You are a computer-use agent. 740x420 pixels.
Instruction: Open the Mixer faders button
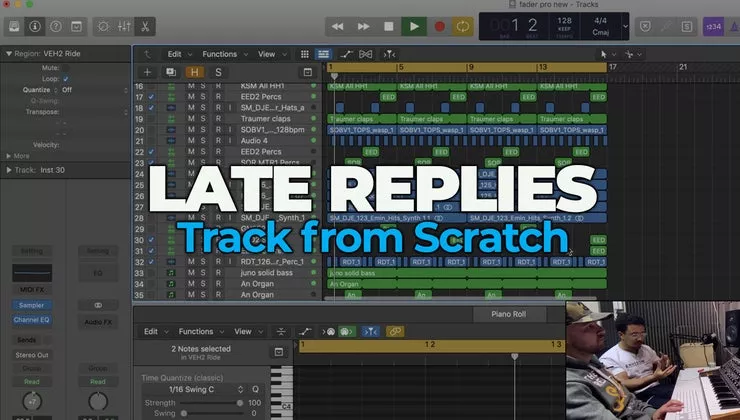click(124, 26)
